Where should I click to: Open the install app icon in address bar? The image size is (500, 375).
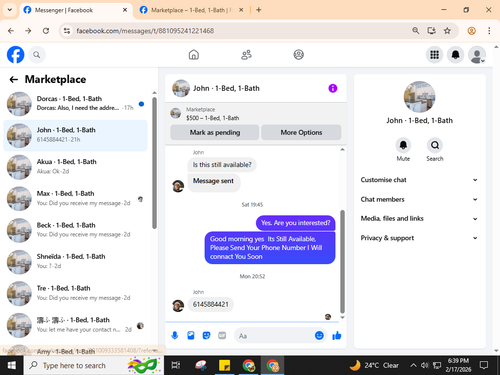point(431,31)
